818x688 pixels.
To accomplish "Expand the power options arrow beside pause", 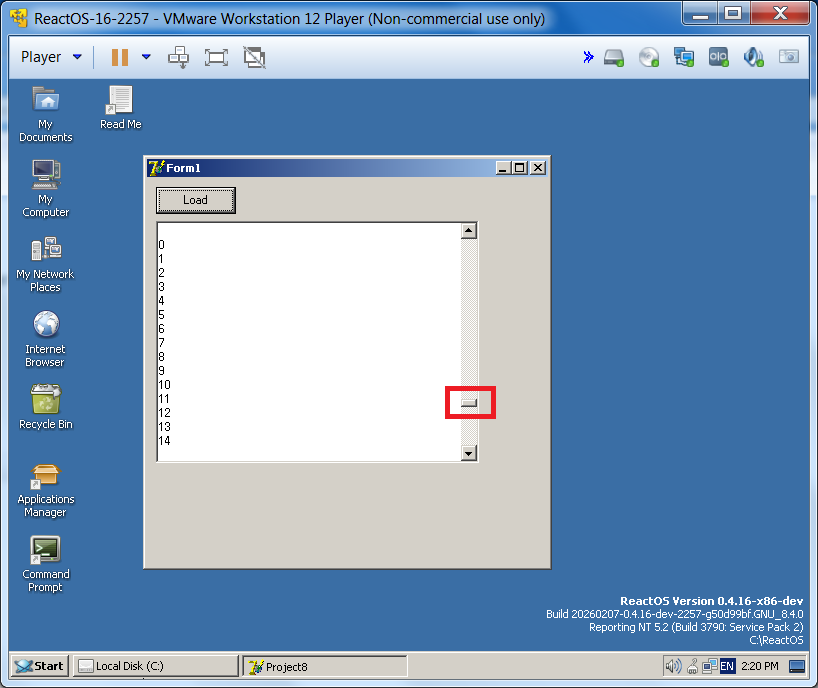I will [146, 57].
